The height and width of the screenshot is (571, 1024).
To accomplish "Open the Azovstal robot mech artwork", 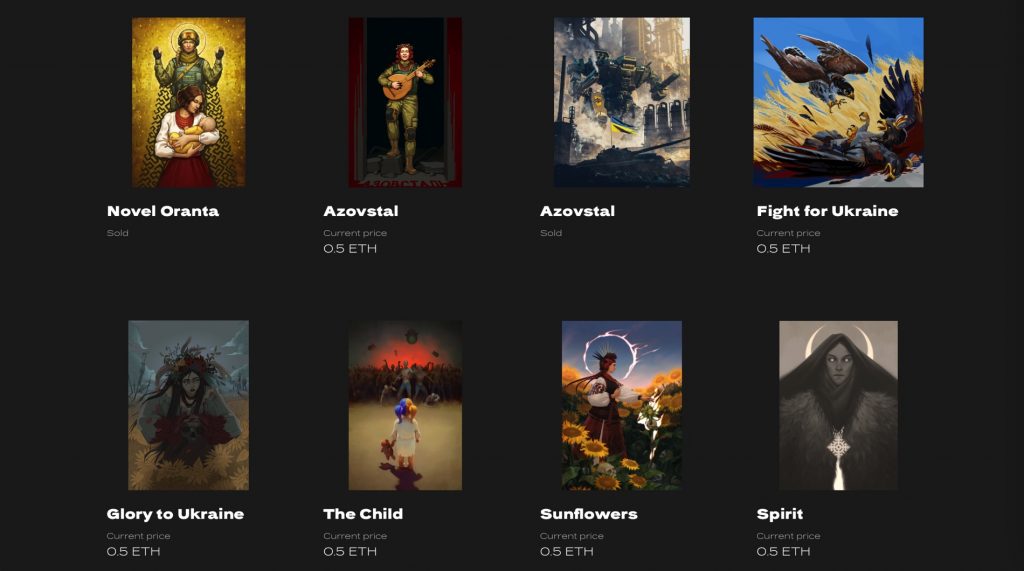I will [x=622, y=102].
